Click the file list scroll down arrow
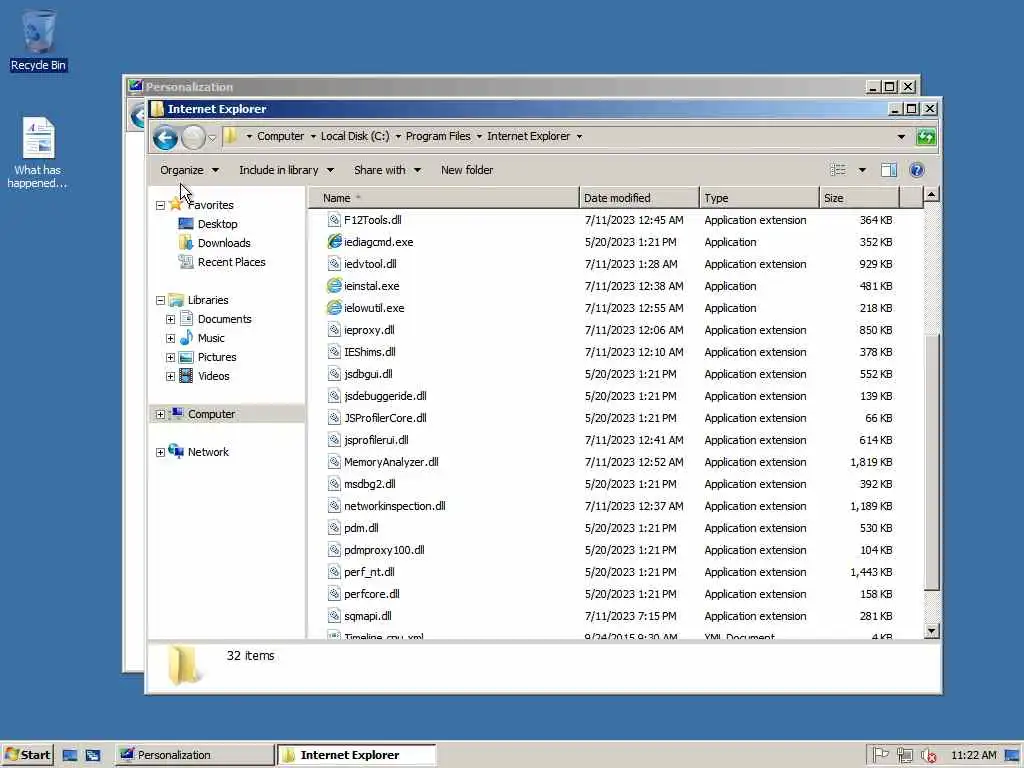 click(x=932, y=631)
